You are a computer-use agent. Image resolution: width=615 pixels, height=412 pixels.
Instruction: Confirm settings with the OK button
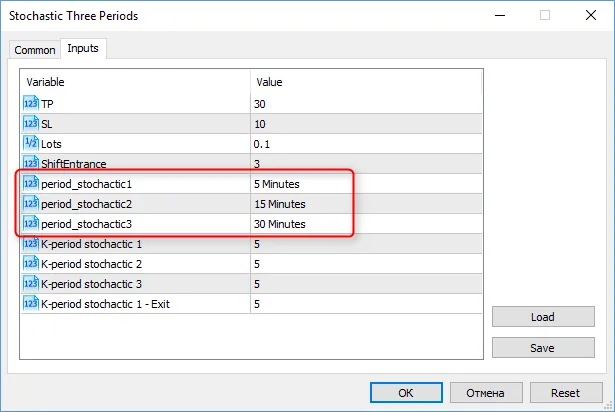coord(405,393)
